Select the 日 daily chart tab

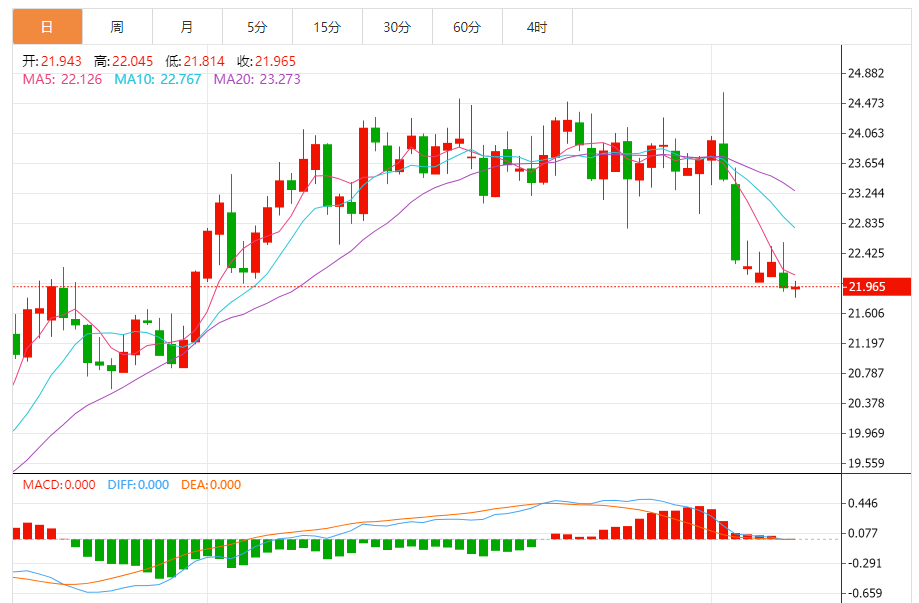tap(47, 27)
